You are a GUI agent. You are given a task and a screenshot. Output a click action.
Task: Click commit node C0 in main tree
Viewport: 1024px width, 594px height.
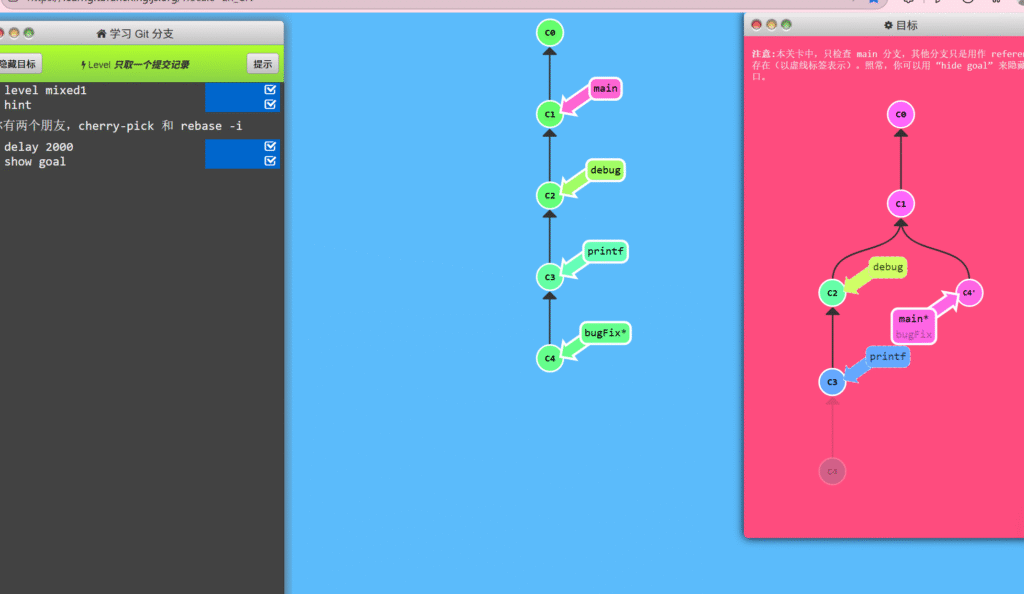[549, 33]
